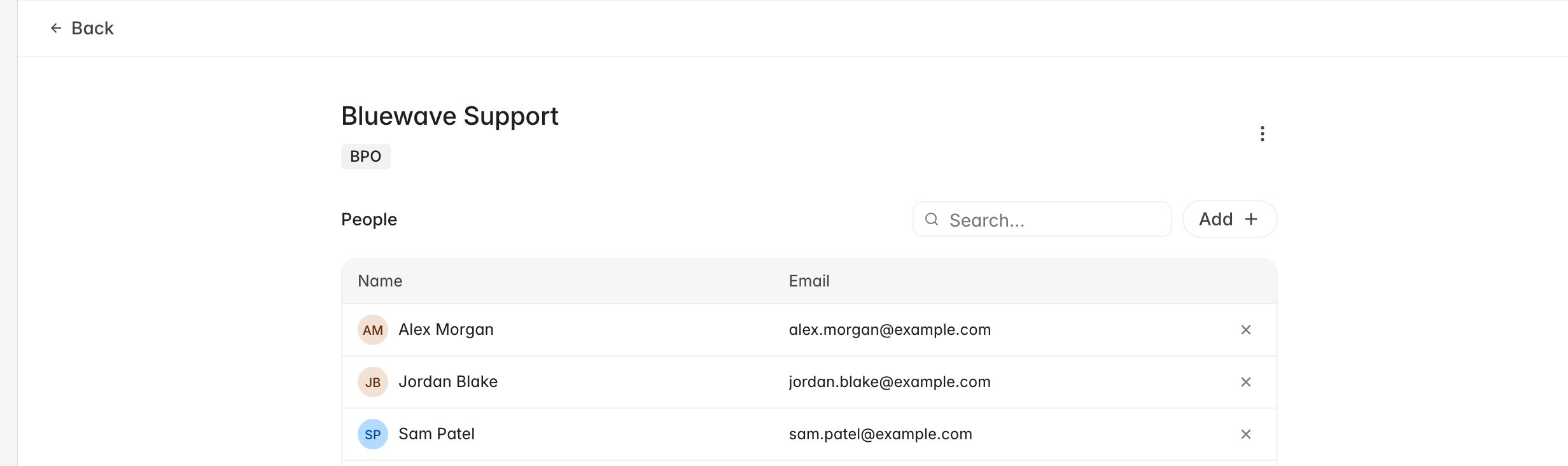Click the BPO tag badge
Viewport: 1568px width, 466px height.
coord(366,157)
